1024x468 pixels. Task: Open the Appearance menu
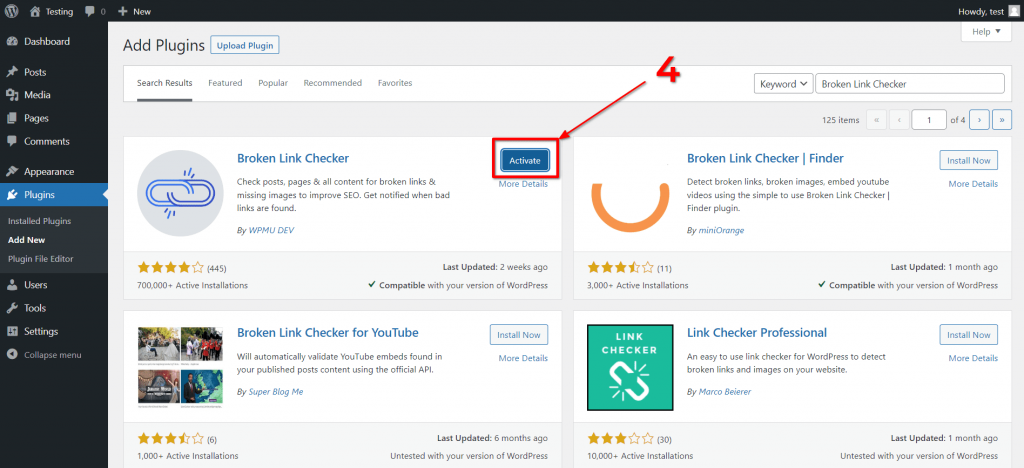(x=49, y=172)
